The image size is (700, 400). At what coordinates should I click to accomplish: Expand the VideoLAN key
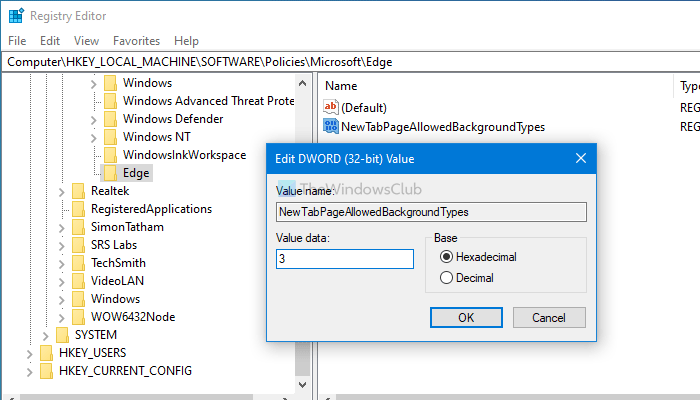pyautogui.click(x=62, y=282)
